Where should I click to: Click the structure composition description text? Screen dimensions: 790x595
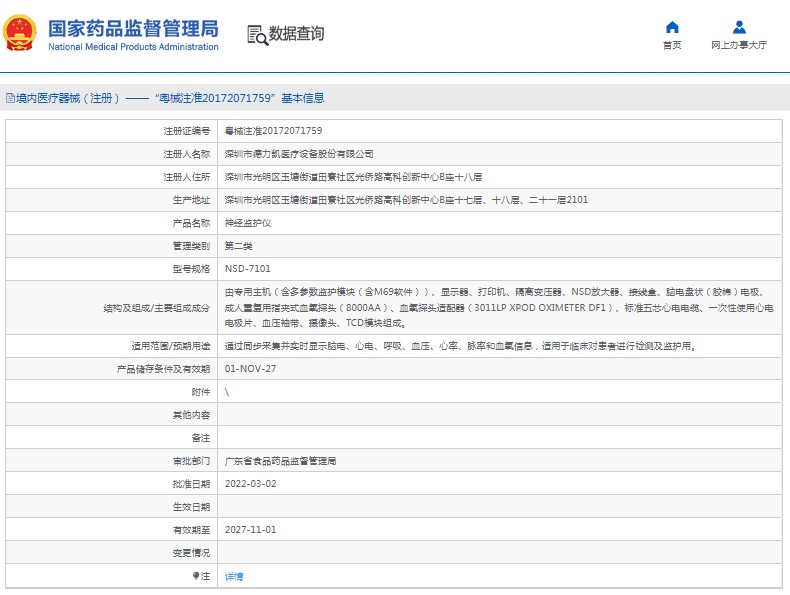pyautogui.click(x=499, y=307)
